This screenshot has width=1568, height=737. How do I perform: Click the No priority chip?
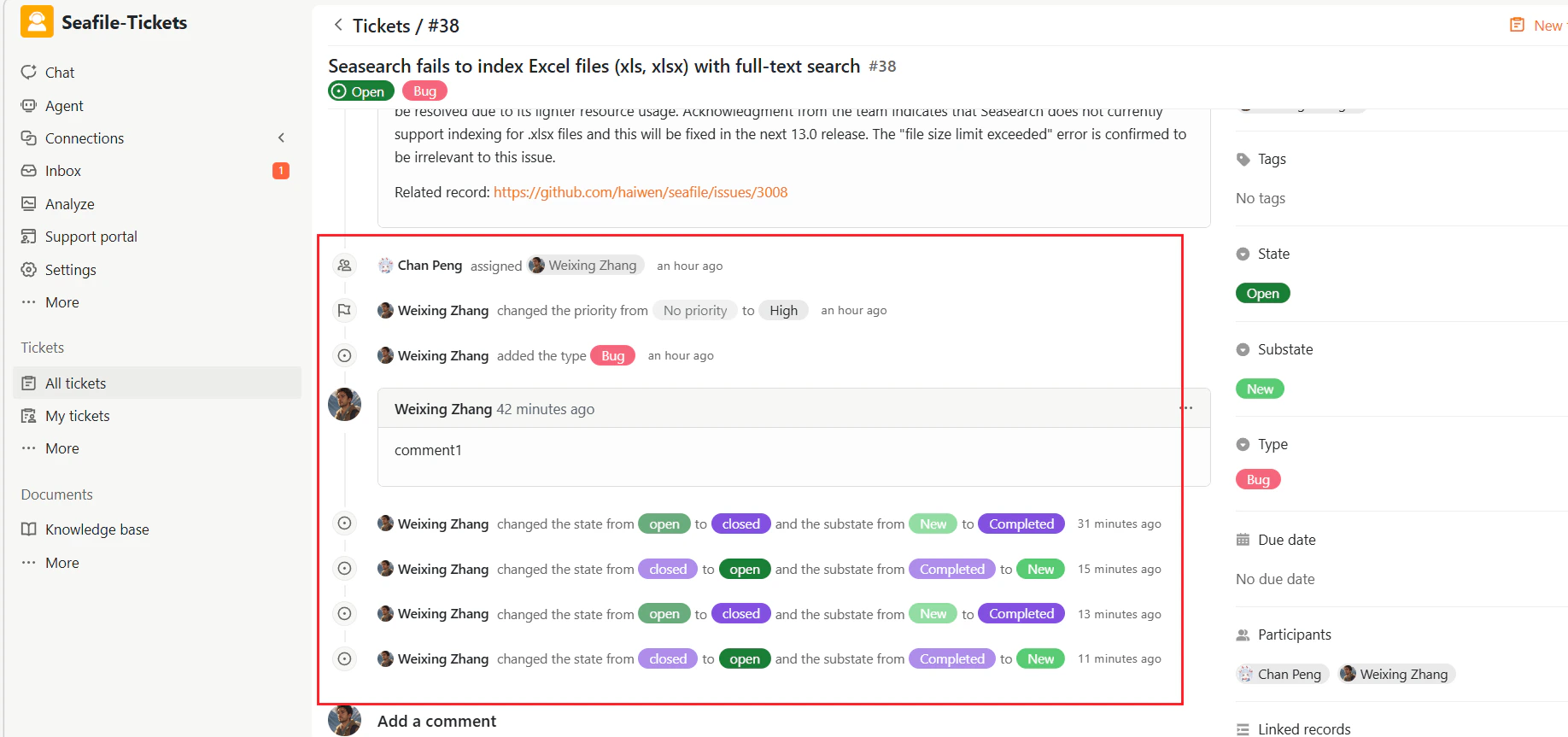(x=695, y=311)
